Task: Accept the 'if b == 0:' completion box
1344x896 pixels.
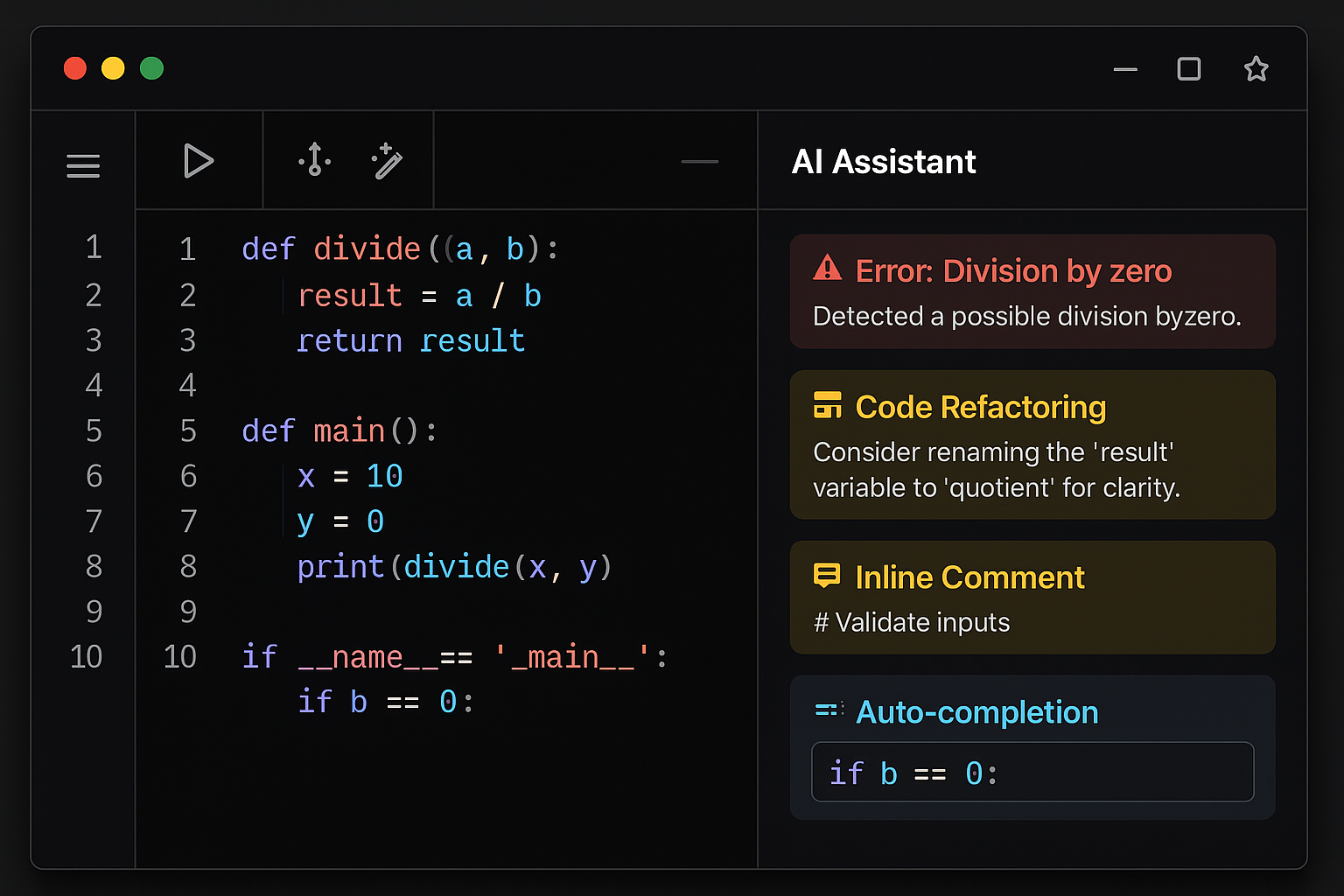Action: click(1032, 772)
